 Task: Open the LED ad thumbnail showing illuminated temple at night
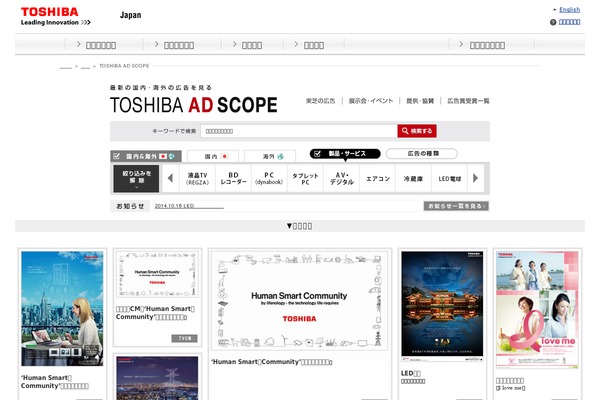442,307
